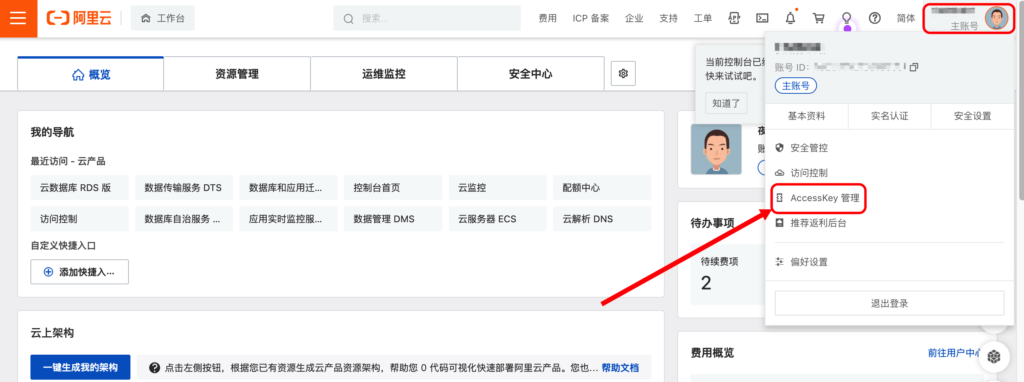1024x382 pixels.
Task: Open the 企业 menu
Action: click(x=634, y=18)
